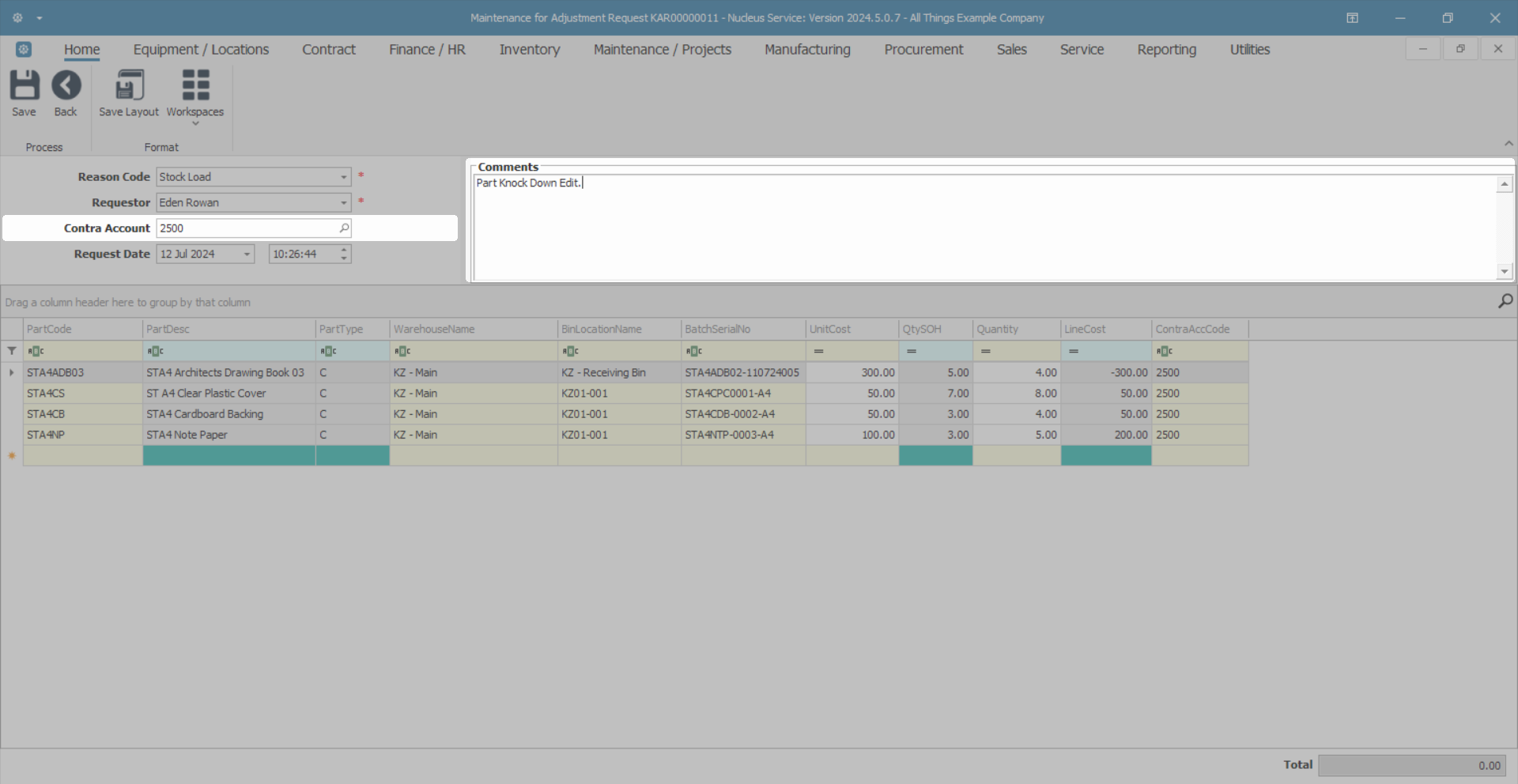Switch to the Sales tab
Image resolution: width=1518 pixels, height=784 pixels.
point(1012,50)
